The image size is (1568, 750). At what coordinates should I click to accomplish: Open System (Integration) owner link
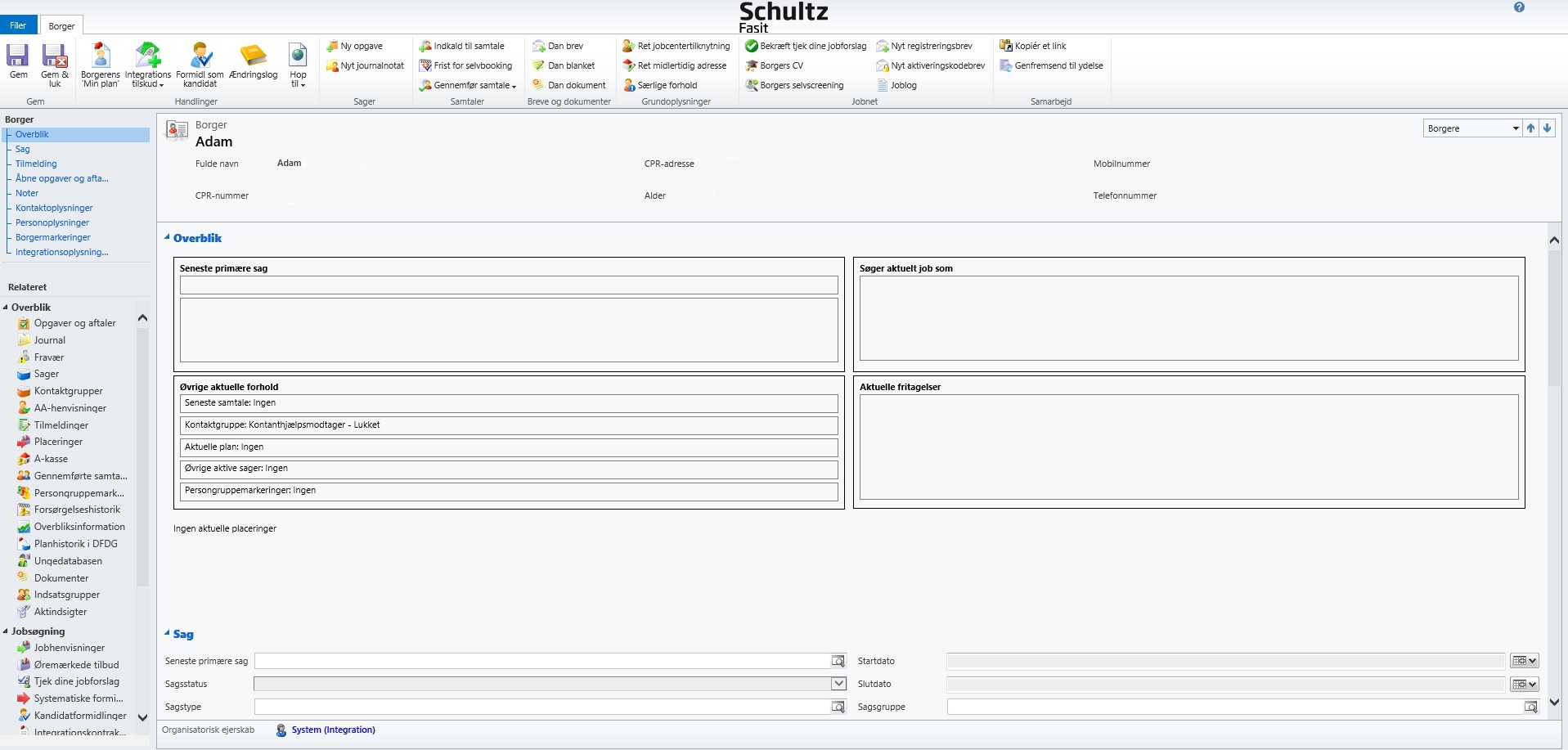333,730
